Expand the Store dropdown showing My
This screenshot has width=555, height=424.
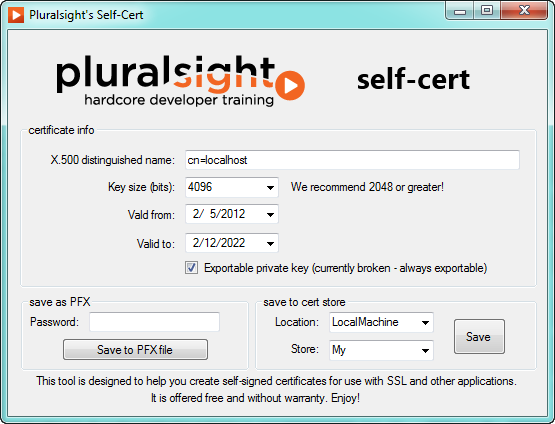click(381, 350)
